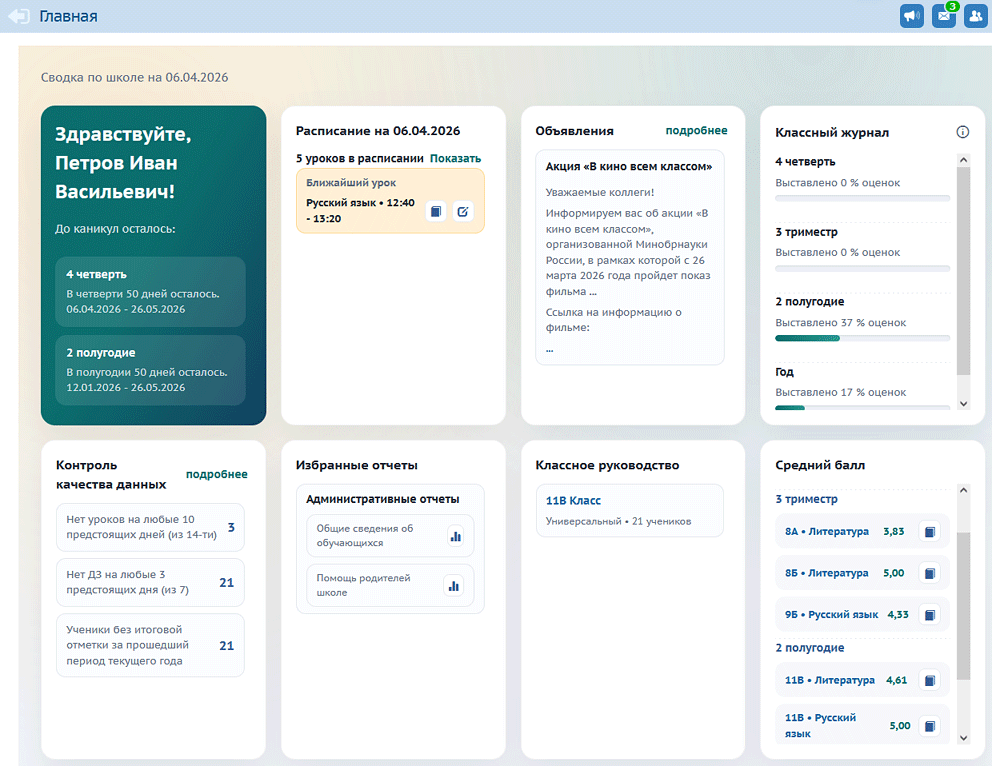This screenshot has height=766, width=992.
Task: Open the chart icon for «Общие сведения об обучающихся»
Action: (455, 535)
